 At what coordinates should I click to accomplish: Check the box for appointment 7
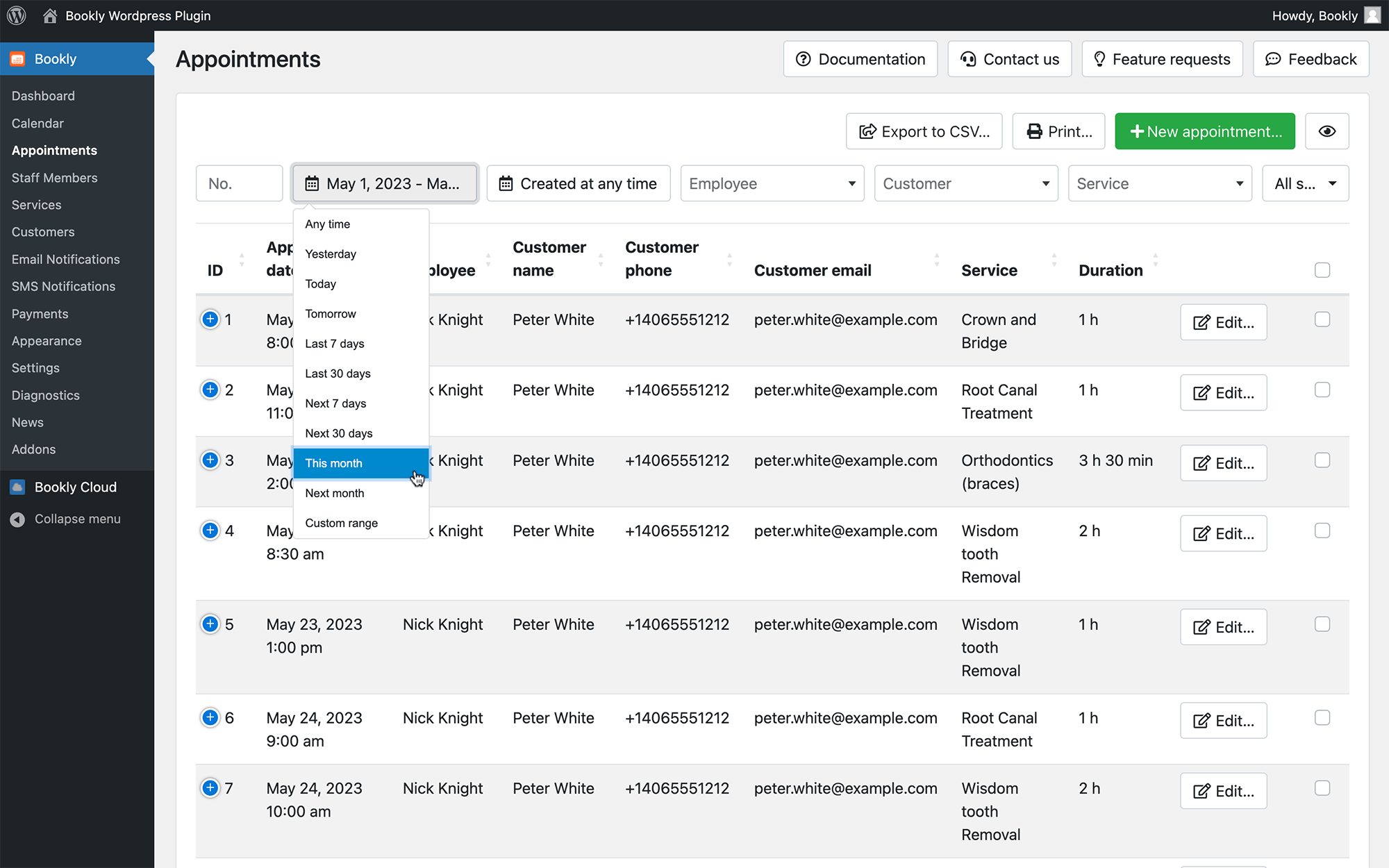[1322, 787]
